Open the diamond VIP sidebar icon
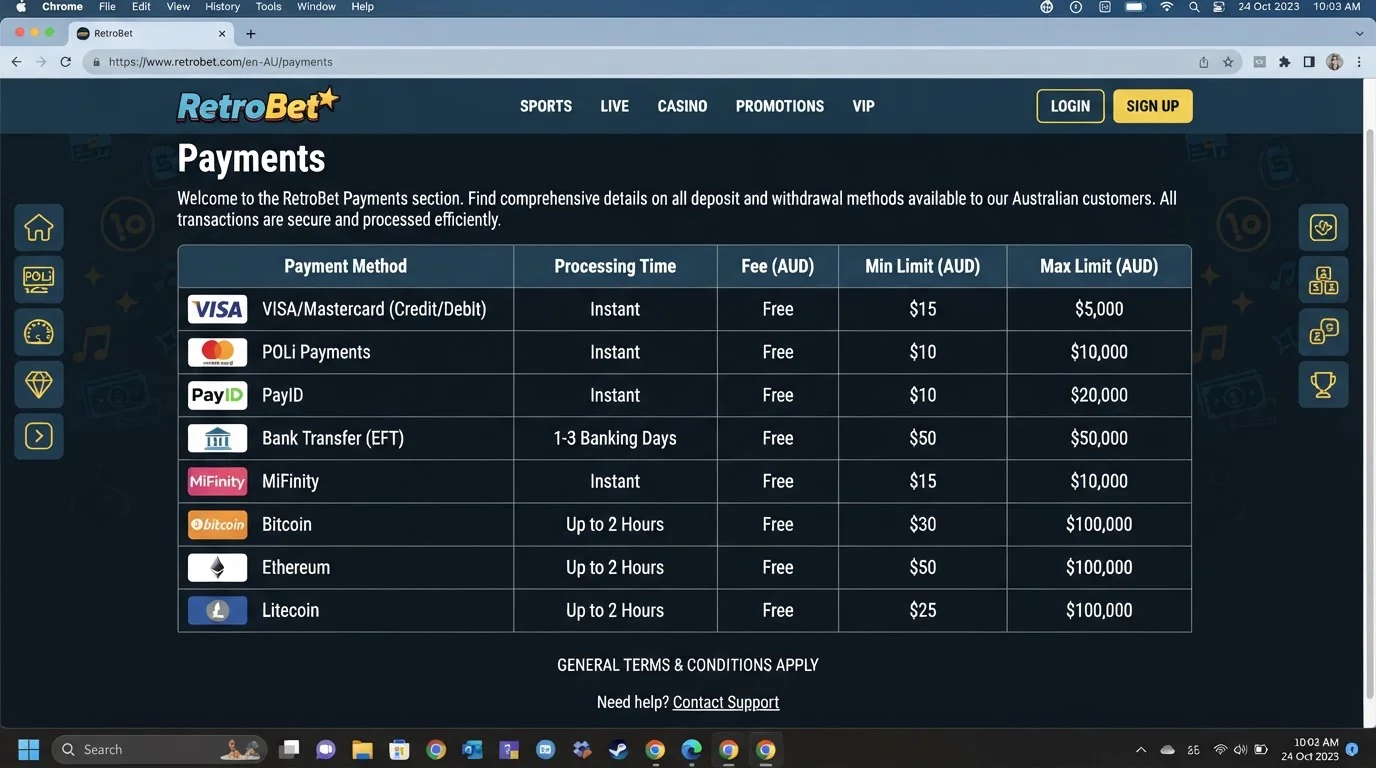 39,384
